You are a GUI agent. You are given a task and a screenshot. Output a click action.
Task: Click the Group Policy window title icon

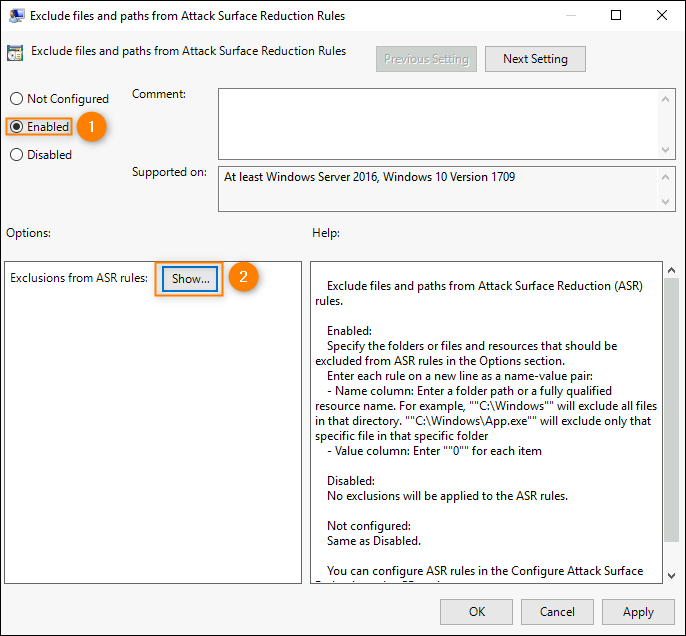16,16
